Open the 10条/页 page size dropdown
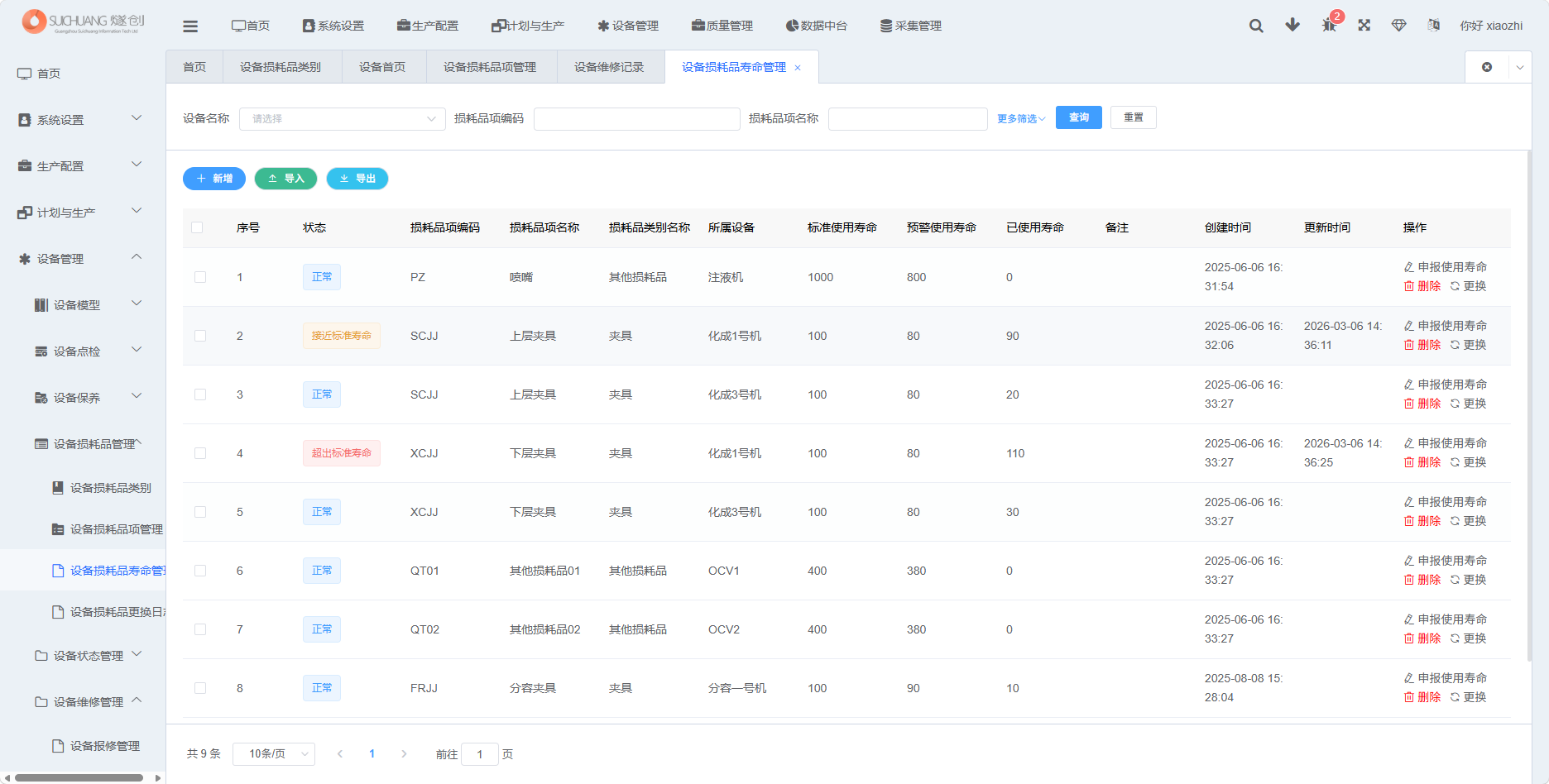The width and height of the screenshot is (1549, 784). click(x=274, y=754)
